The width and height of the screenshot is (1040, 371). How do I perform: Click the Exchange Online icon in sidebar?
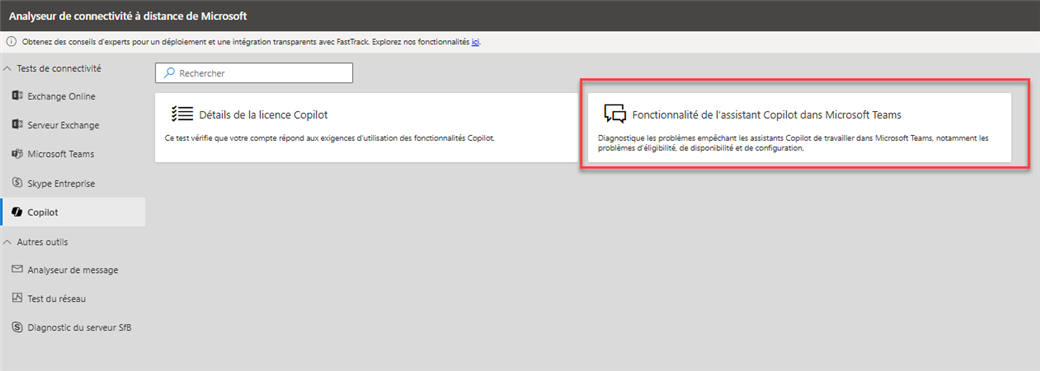tap(17, 96)
